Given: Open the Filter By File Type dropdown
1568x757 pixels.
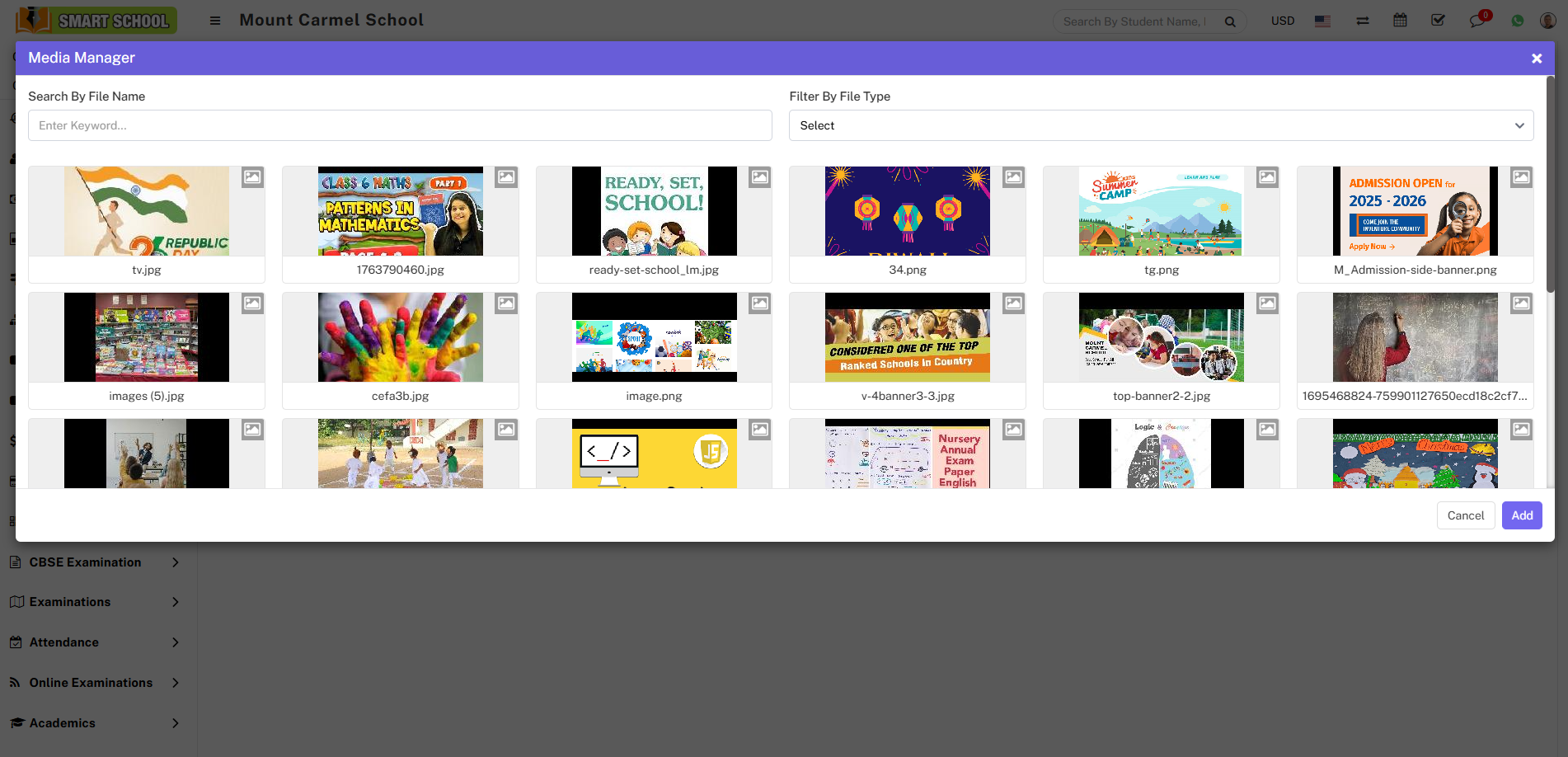Looking at the screenshot, I should (1161, 125).
